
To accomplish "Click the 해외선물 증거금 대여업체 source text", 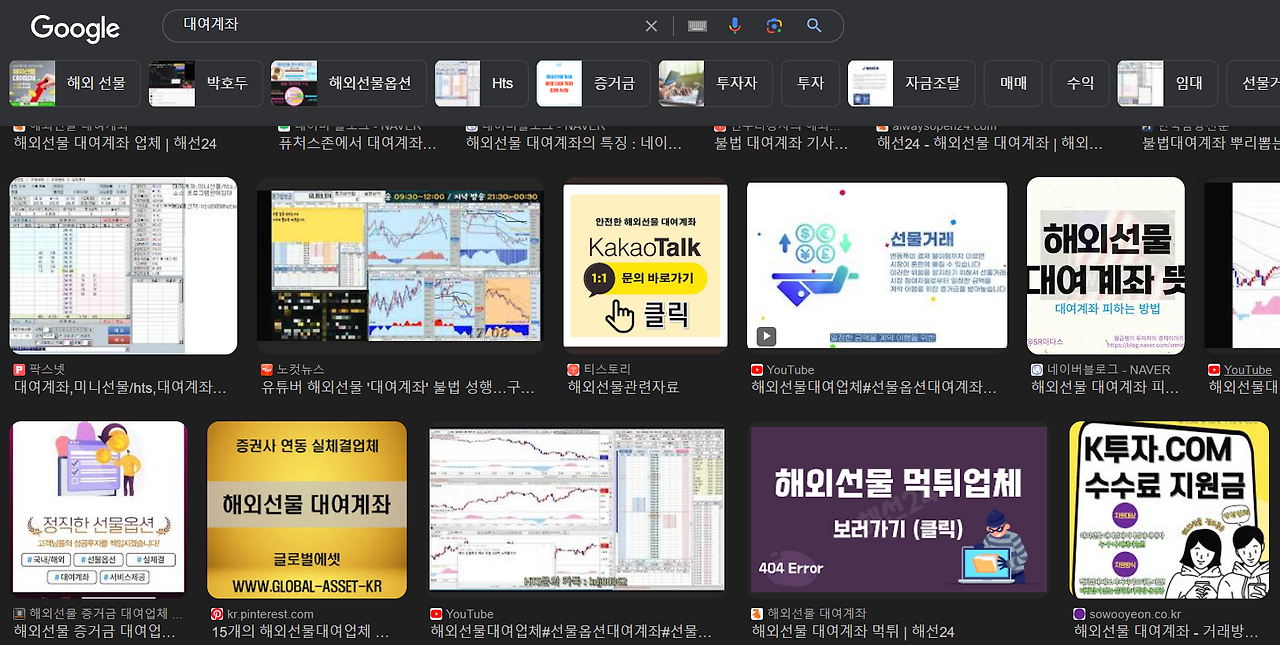I will pyautogui.click(x=106, y=614).
